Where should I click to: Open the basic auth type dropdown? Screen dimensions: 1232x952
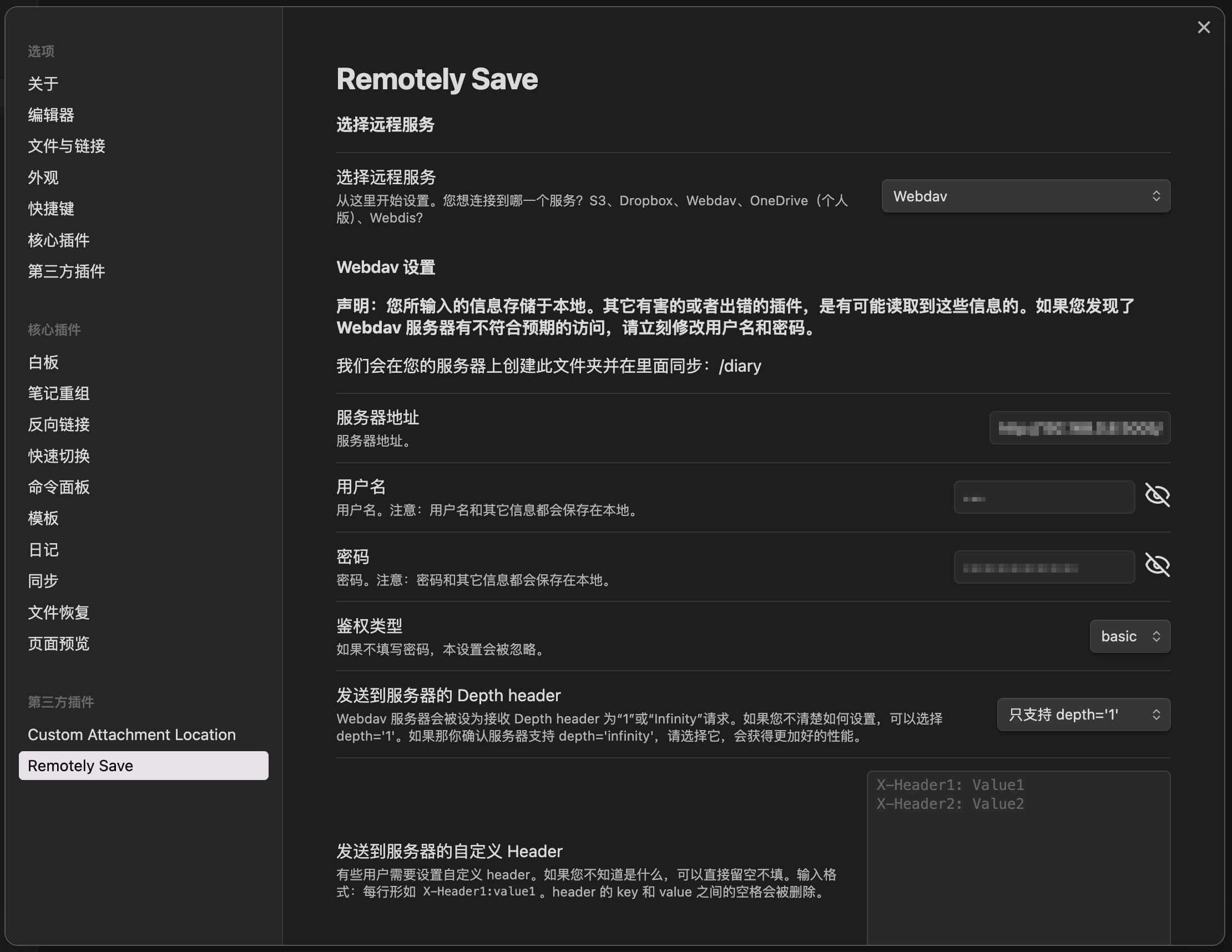click(x=1129, y=636)
